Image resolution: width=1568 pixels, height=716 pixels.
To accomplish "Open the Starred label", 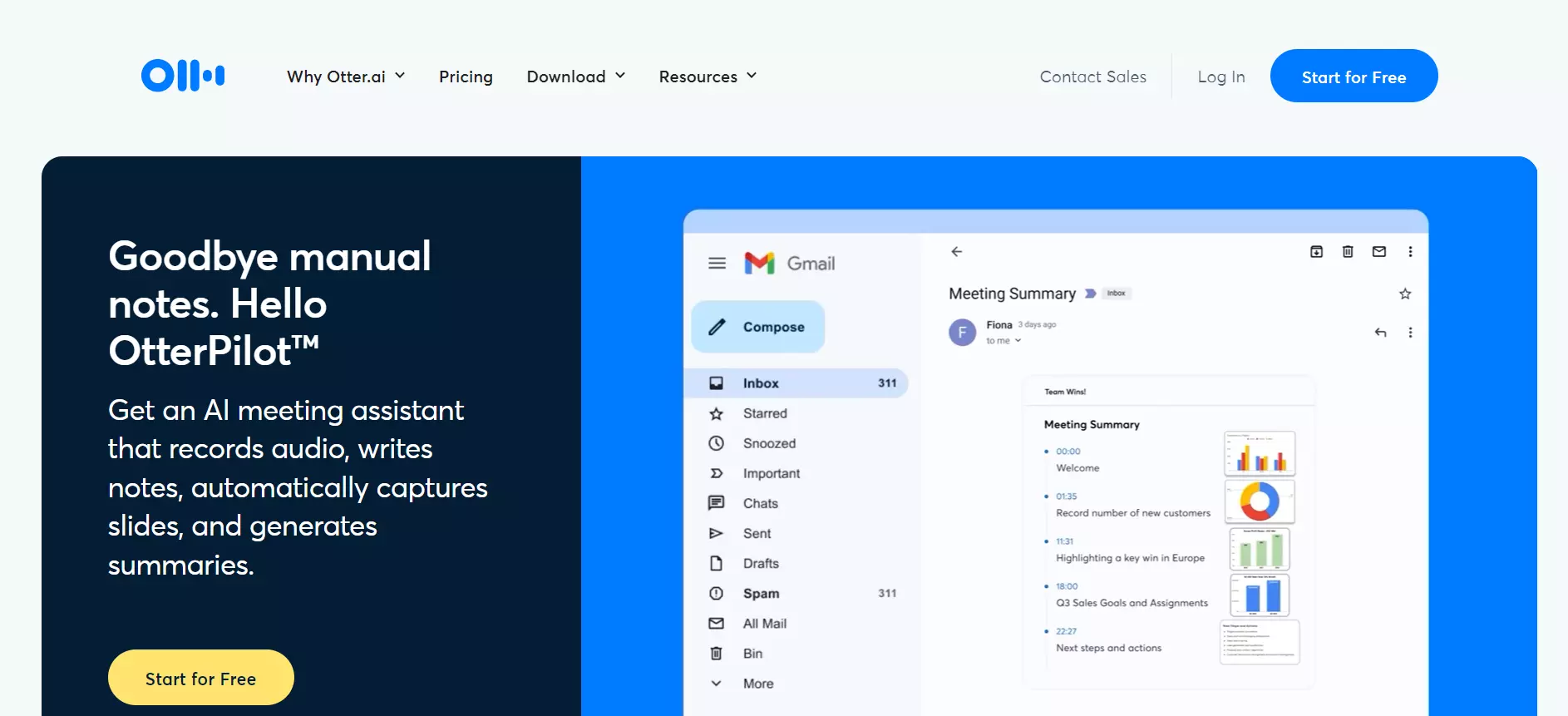I will (765, 413).
